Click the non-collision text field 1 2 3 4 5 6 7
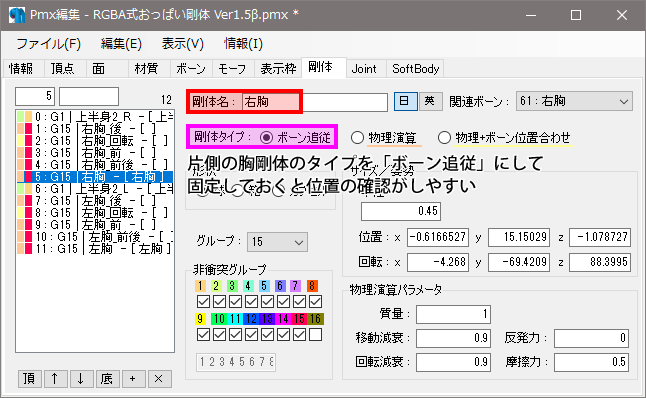 pyautogui.click(x=236, y=362)
